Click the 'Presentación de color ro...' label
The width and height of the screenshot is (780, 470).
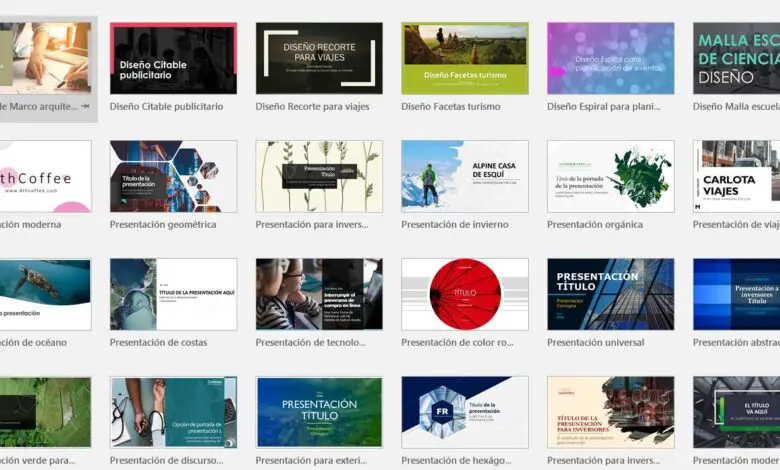(x=457, y=342)
